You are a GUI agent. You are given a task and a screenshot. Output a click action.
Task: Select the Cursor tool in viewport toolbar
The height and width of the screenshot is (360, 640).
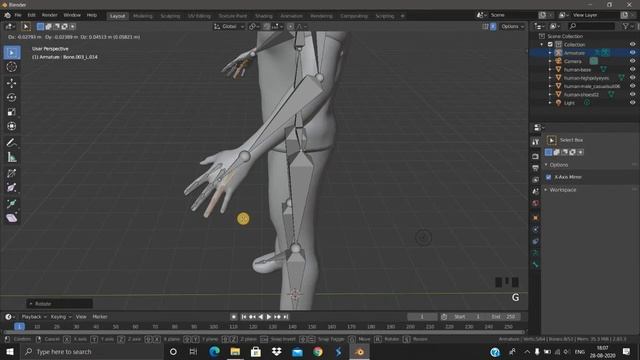point(11,67)
